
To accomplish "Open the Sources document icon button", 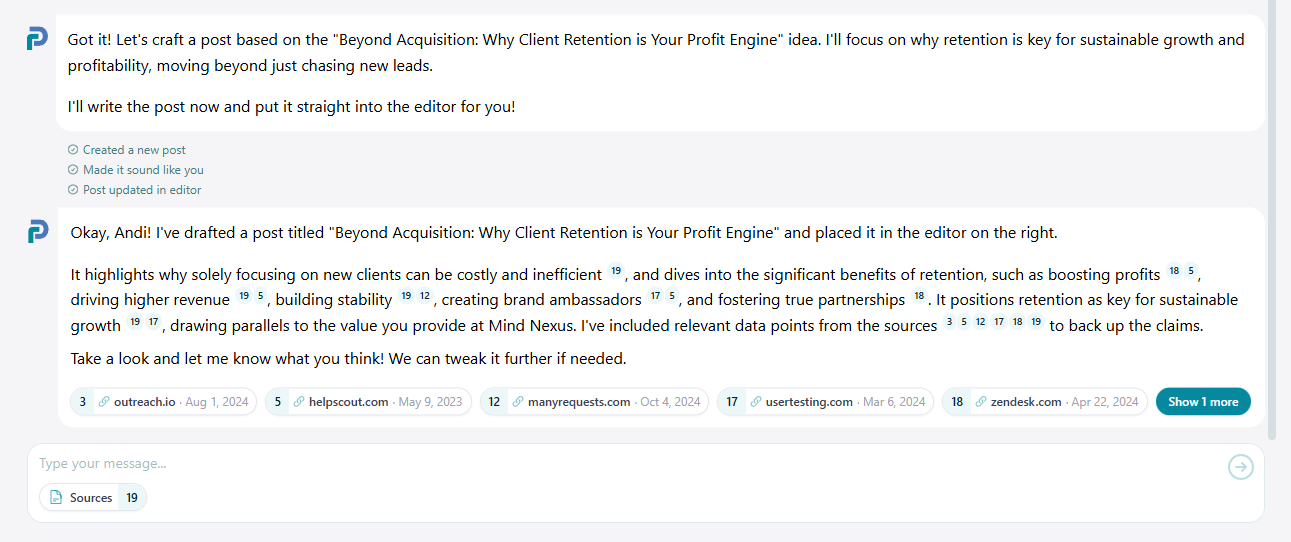I will [x=57, y=498].
